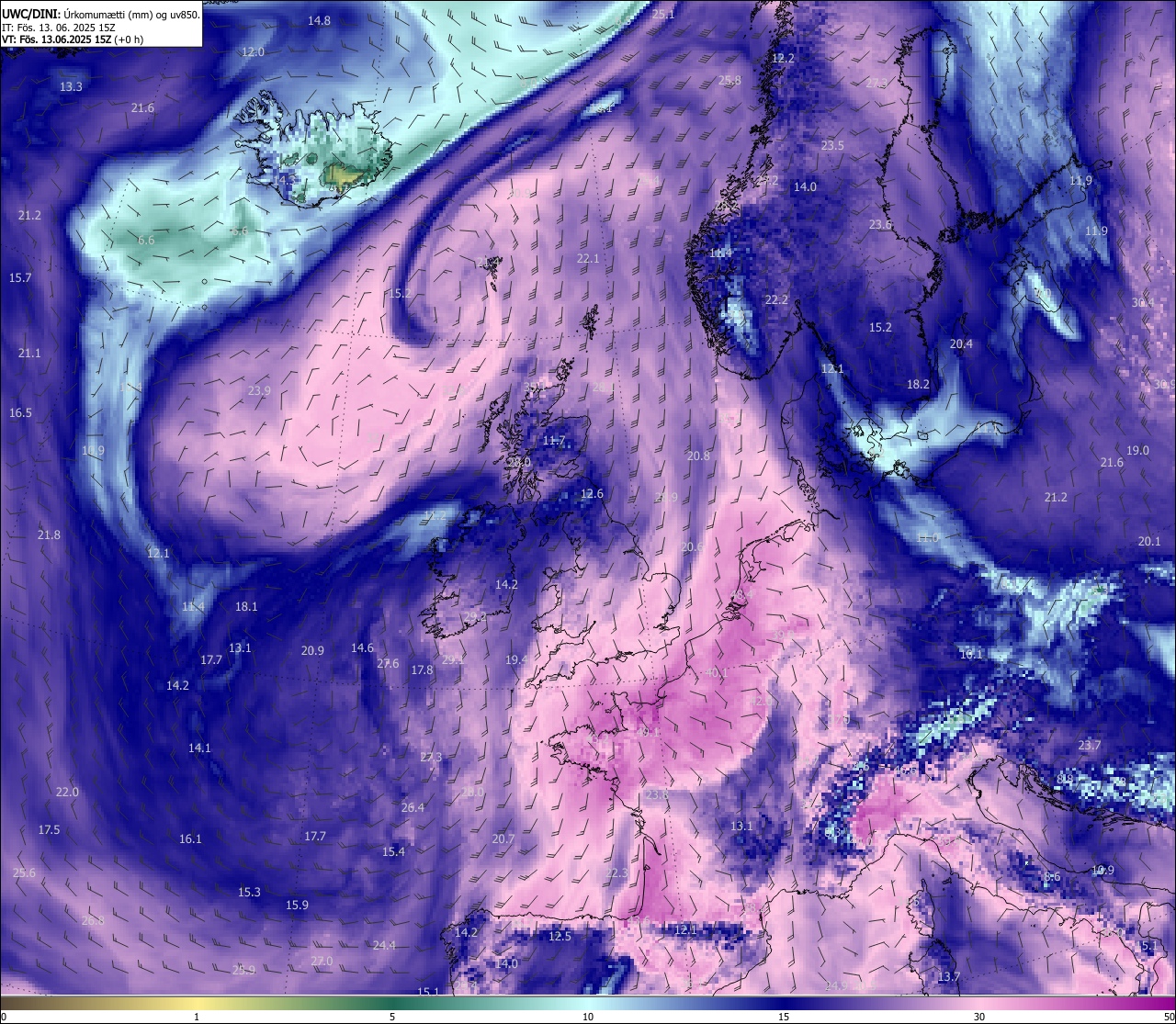
Task: Click the 26.4 value label
Action: point(413,807)
